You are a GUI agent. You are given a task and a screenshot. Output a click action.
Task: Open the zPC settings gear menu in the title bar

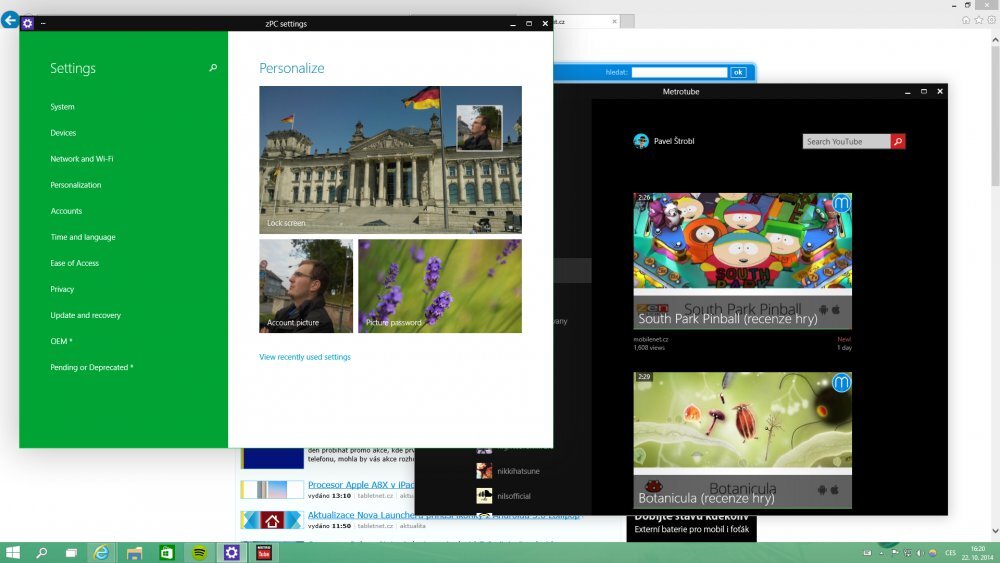click(x=27, y=24)
